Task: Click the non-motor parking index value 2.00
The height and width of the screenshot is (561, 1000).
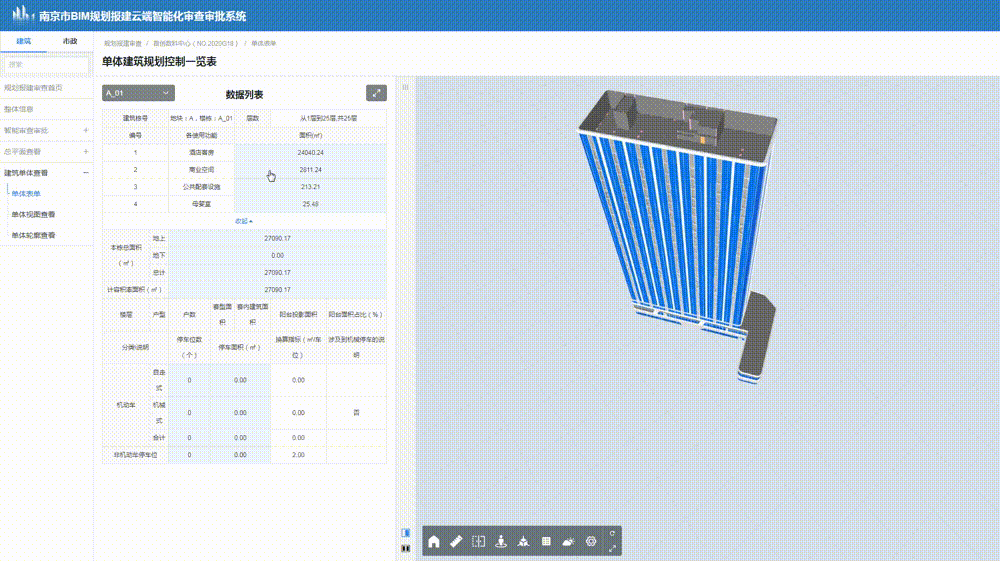Action: [298, 455]
